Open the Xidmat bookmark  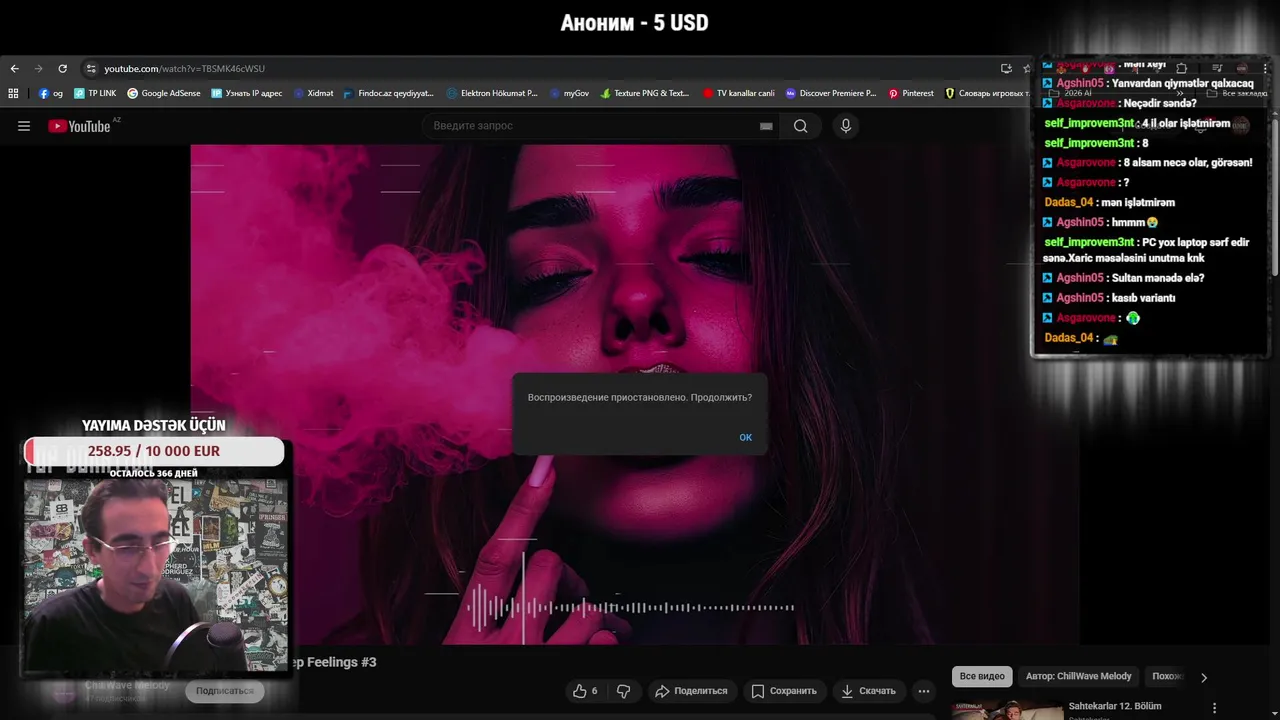click(x=314, y=93)
